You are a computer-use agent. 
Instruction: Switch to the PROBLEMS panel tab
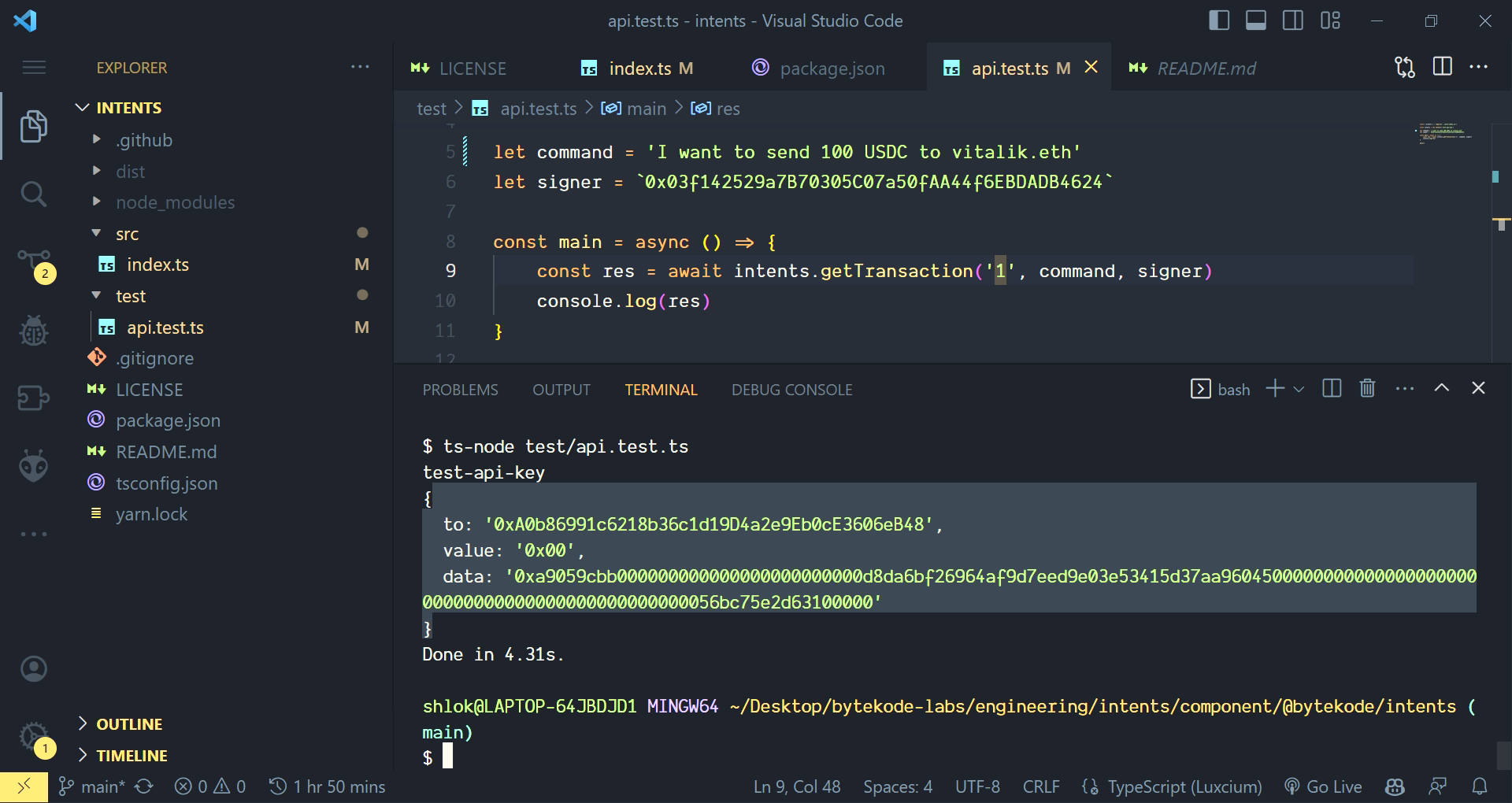point(461,390)
